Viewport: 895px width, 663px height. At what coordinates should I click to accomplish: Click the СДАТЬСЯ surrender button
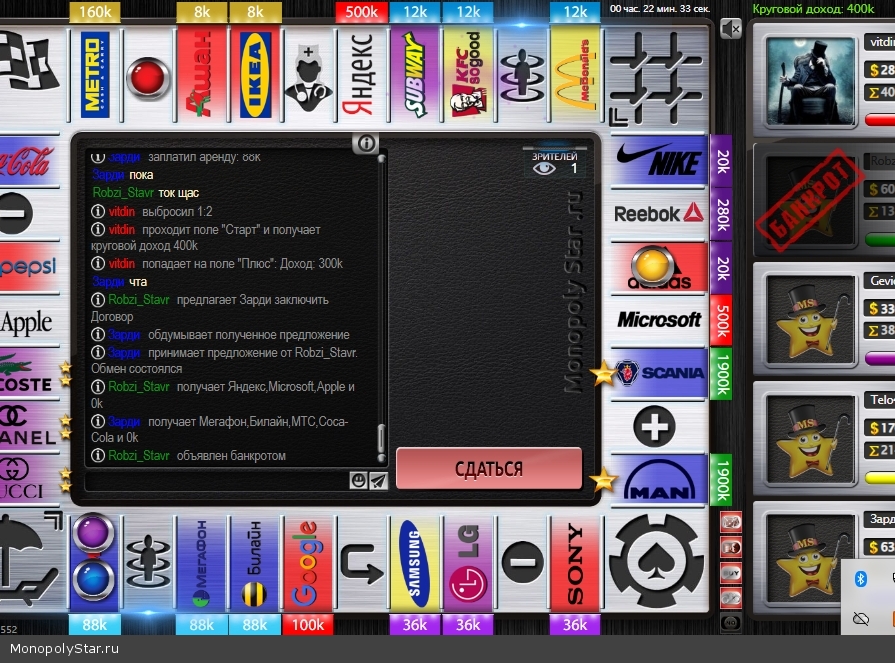pyautogui.click(x=489, y=468)
